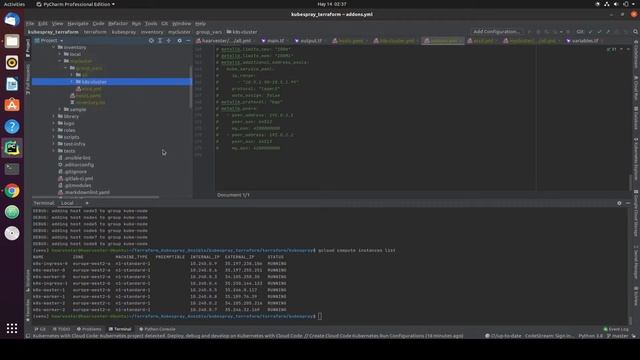Toggle tool window quick access at status bar corner

(x=28, y=336)
